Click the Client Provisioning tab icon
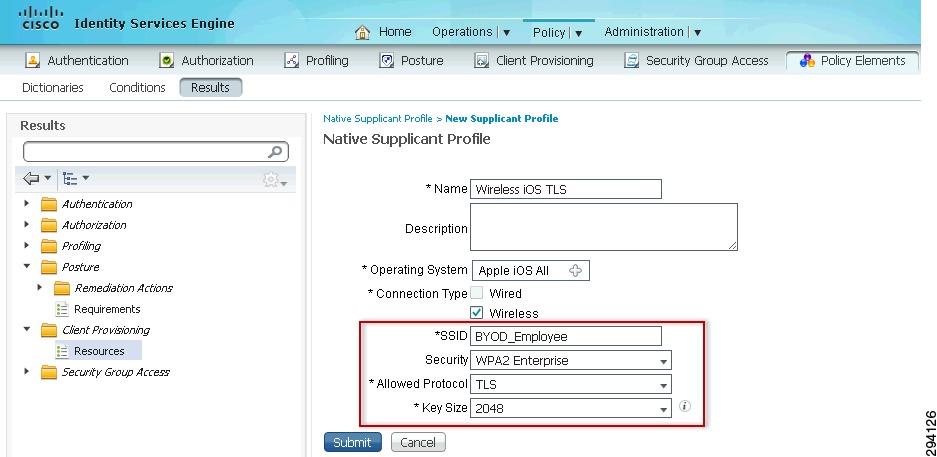This screenshot has width=937, height=457. coord(481,60)
